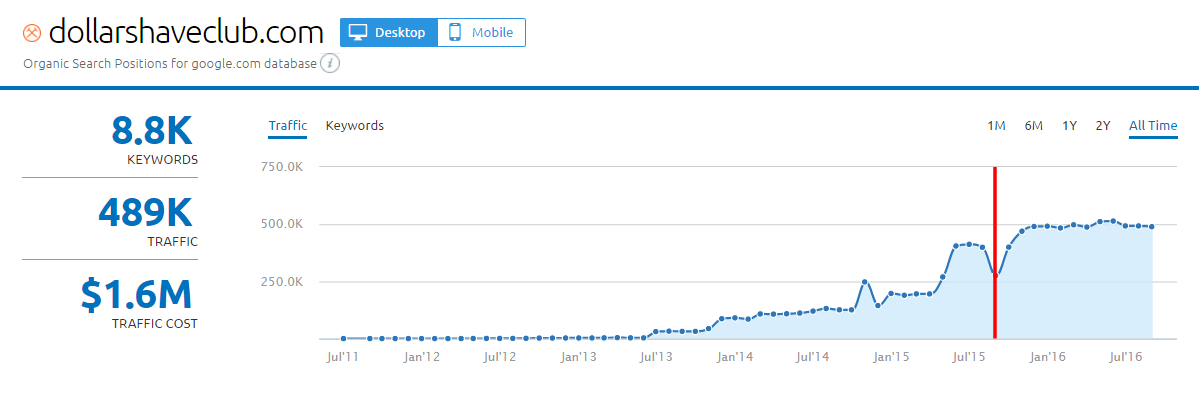Open the info icon after google.com database
The width and height of the screenshot is (1199, 417).
click(330, 64)
